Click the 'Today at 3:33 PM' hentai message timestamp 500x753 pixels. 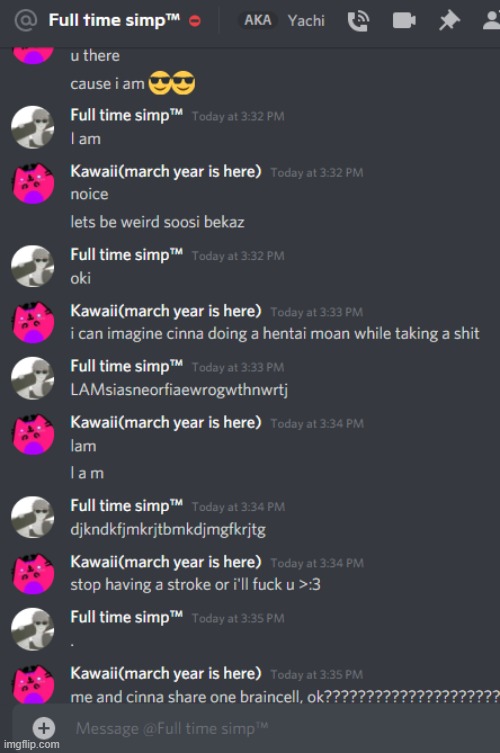(317, 312)
